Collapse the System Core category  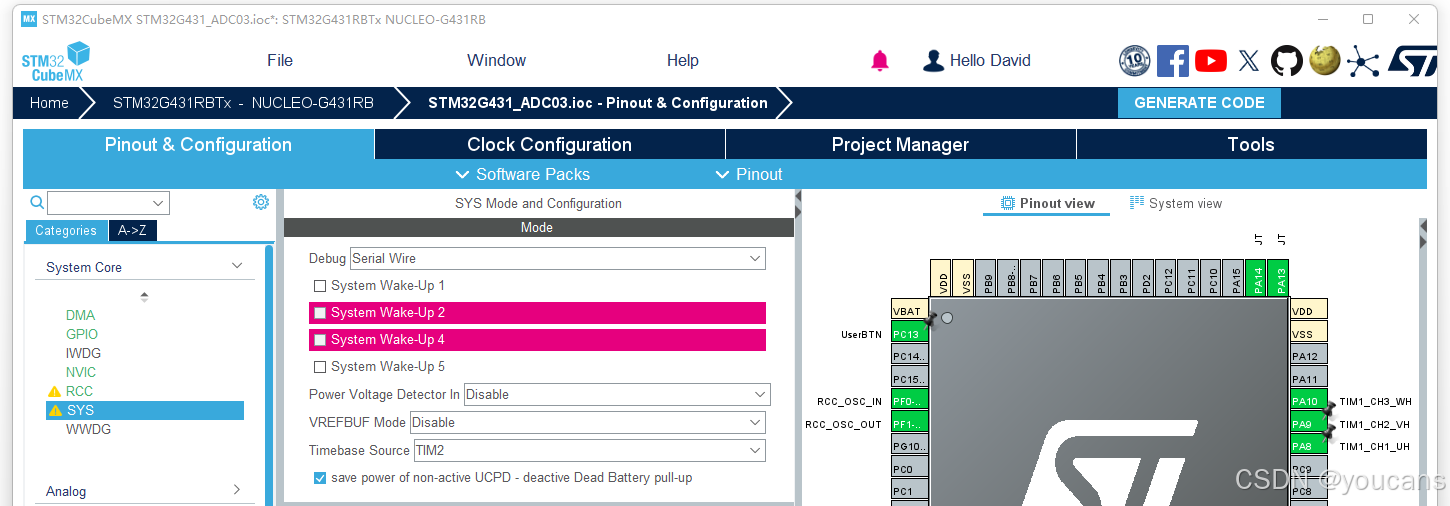(x=237, y=266)
